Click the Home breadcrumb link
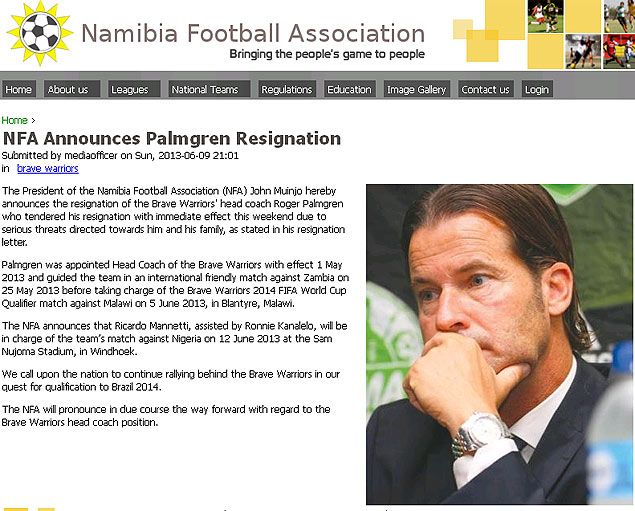The image size is (635, 511). click(x=14, y=120)
